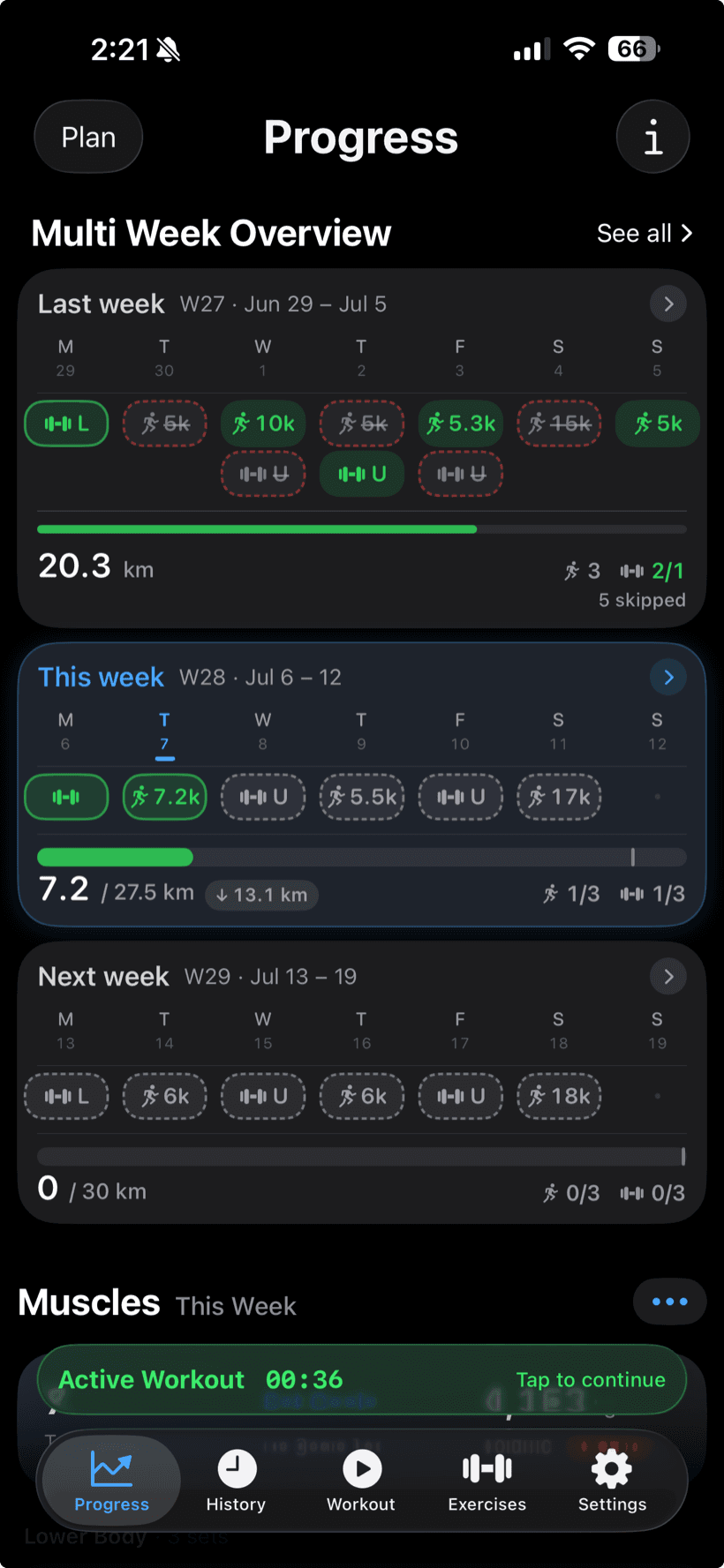Tap the completed 5.3k Friday run

pos(461,424)
